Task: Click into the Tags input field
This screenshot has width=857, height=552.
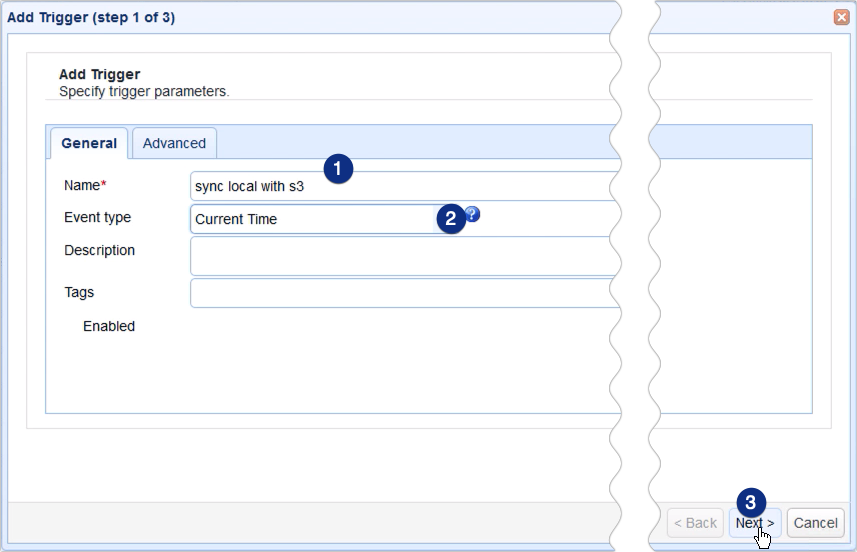Action: (x=400, y=293)
